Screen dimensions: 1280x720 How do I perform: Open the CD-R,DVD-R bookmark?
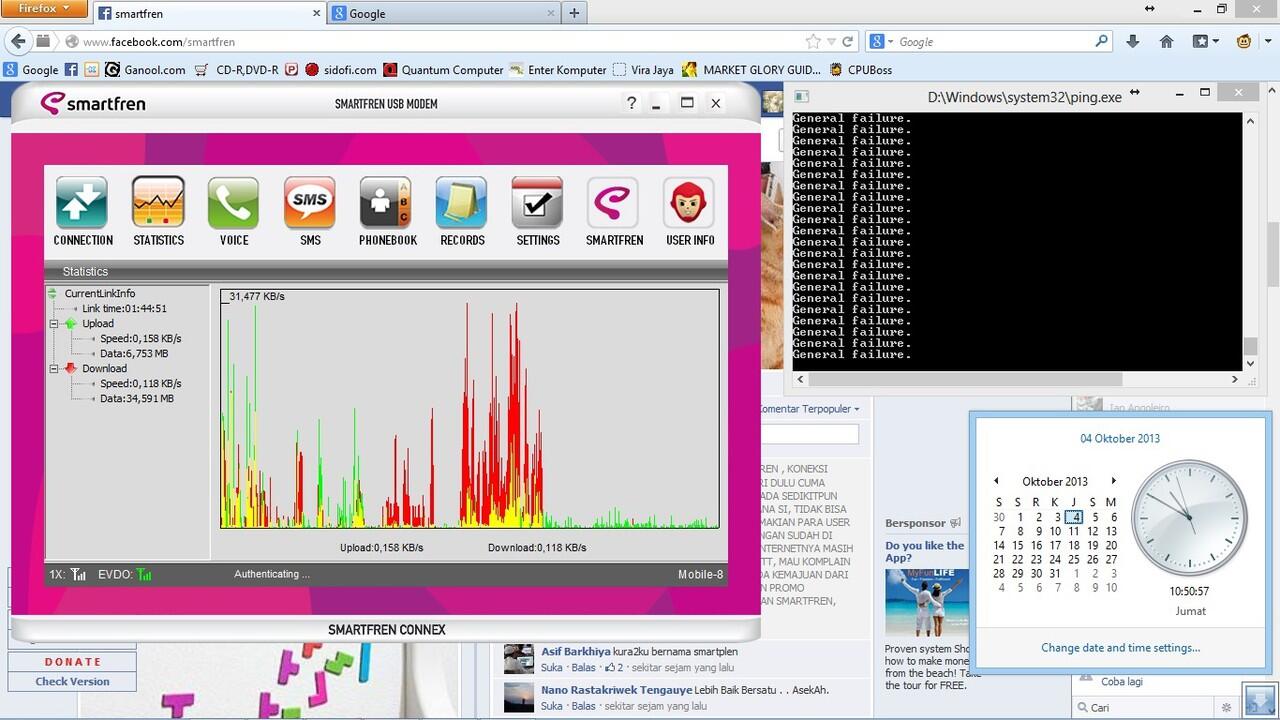[237, 70]
